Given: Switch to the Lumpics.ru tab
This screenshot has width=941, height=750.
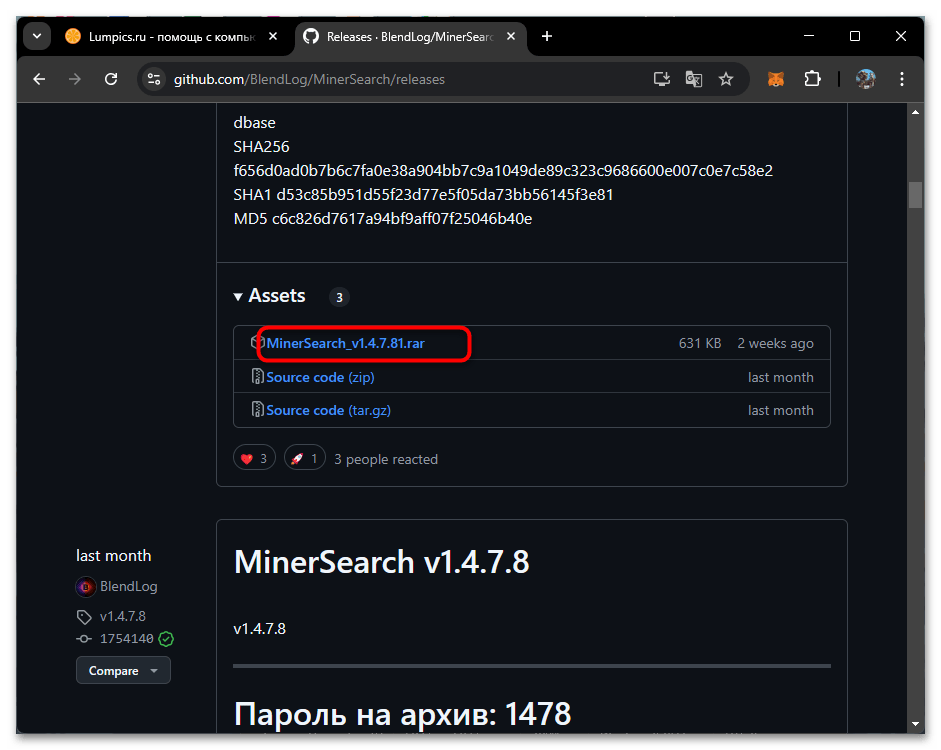Looking at the screenshot, I should (x=171, y=37).
